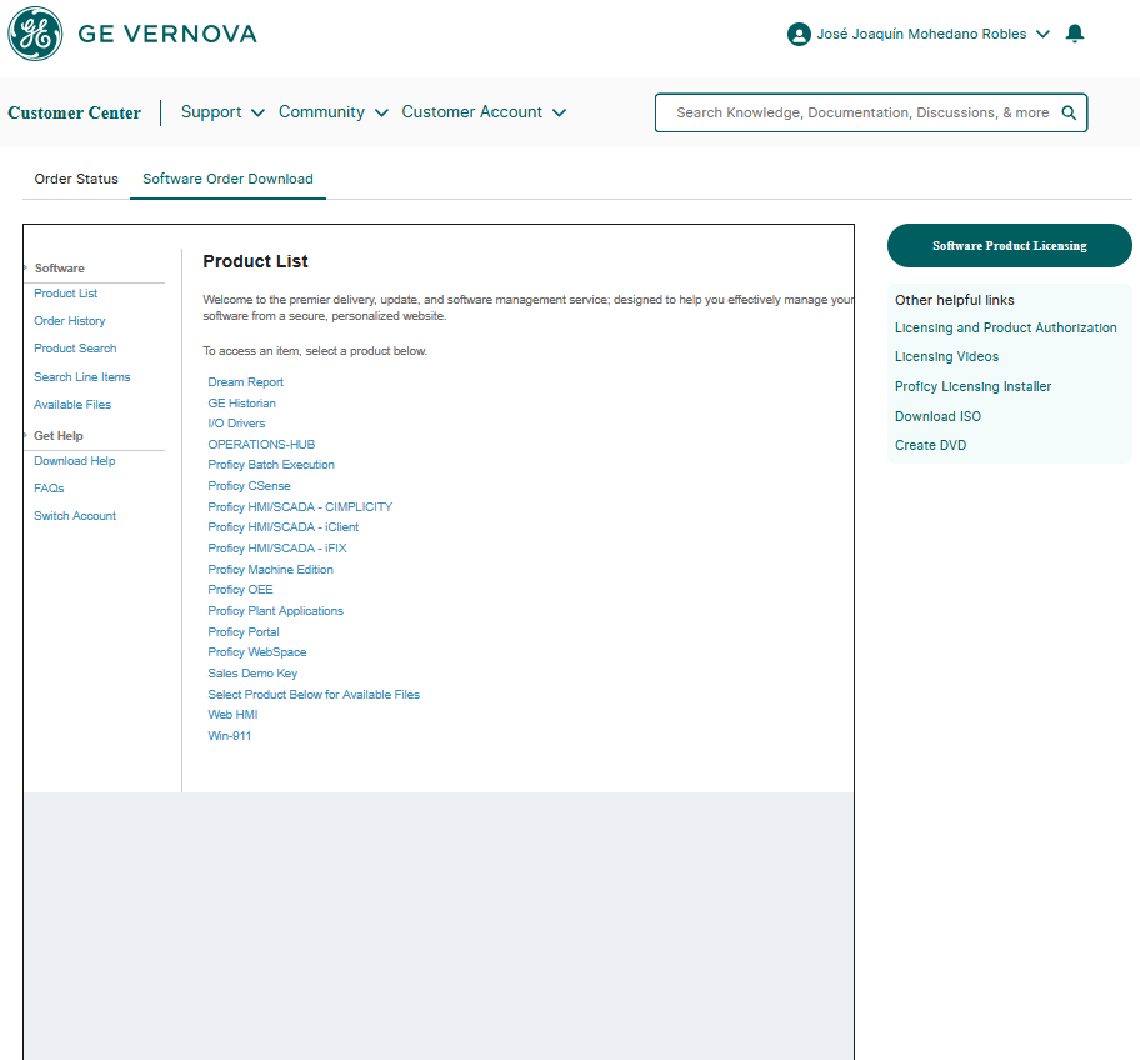Select Proficy HMI/SCADA - iFIX
The image size is (1140, 1060).
(x=278, y=548)
